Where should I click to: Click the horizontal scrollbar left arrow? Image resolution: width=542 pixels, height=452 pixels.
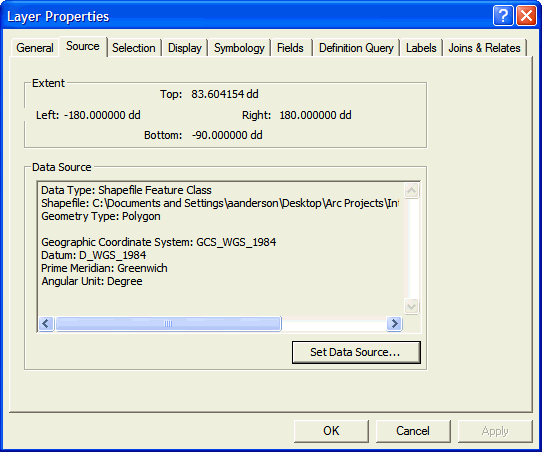tap(46, 324)
